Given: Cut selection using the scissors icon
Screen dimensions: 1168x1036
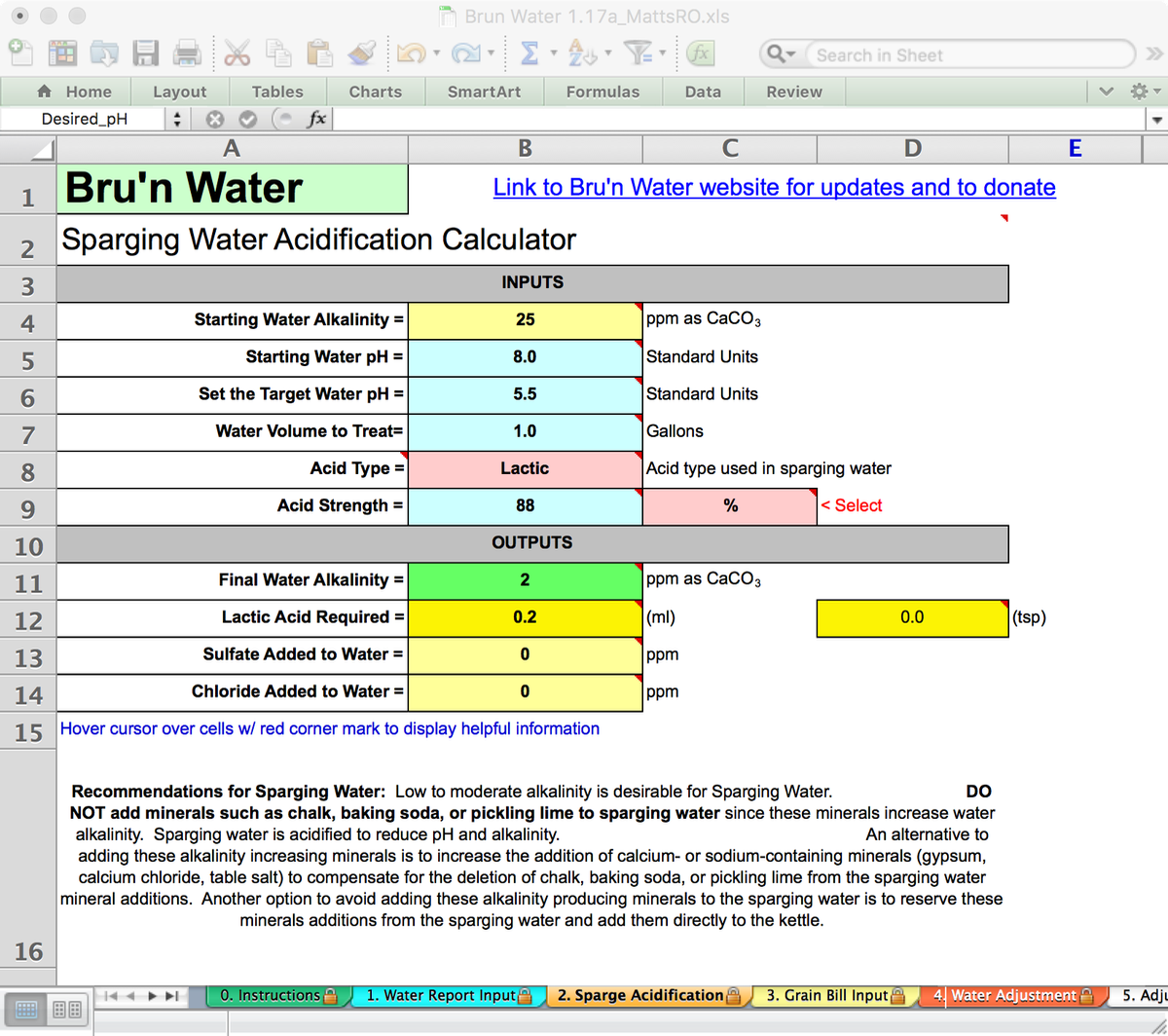Looking at the screenshot, I should (x=237, y=54).
